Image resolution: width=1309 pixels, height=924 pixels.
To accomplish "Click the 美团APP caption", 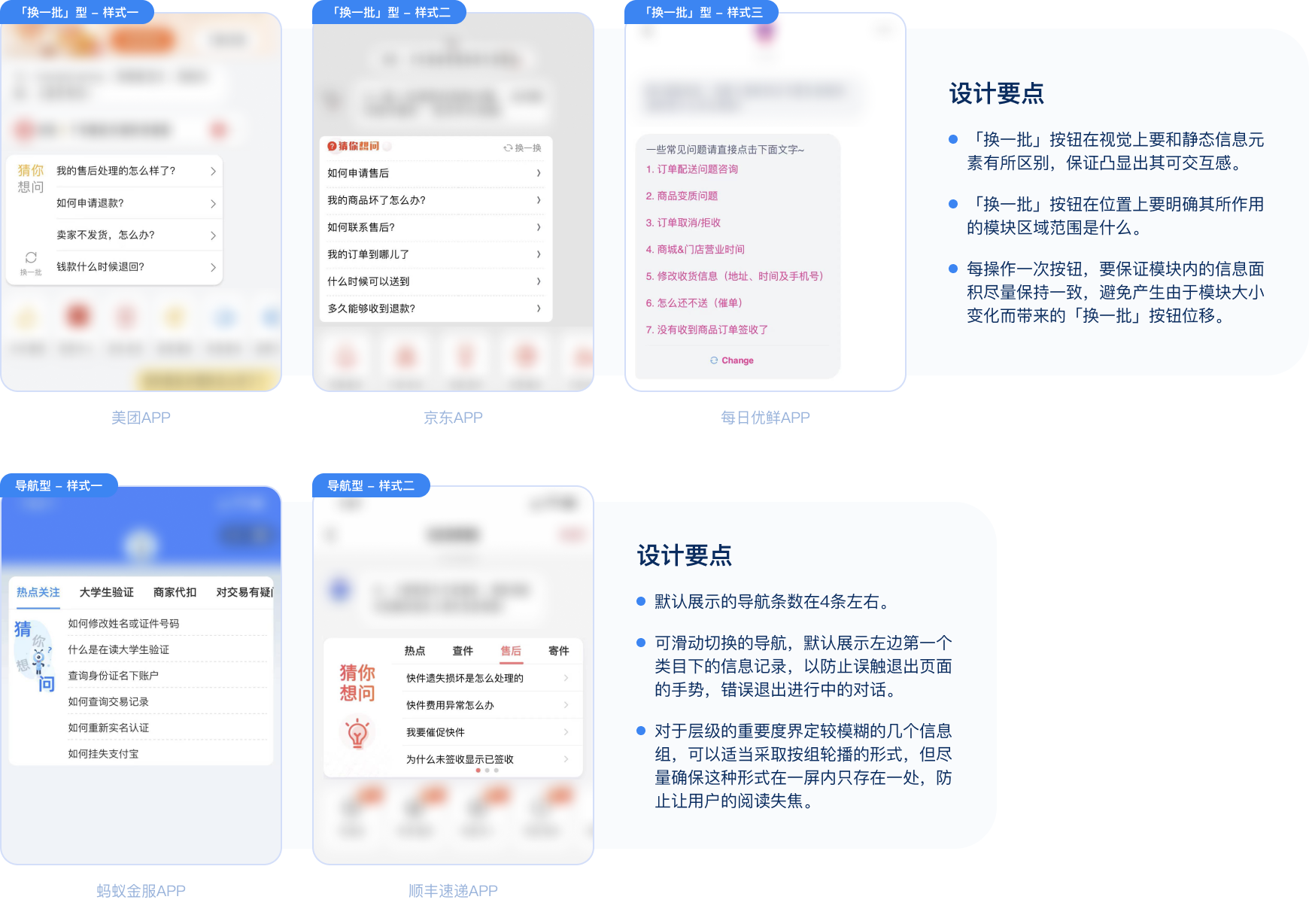I will pyautogui.click(x=141, y=418).
